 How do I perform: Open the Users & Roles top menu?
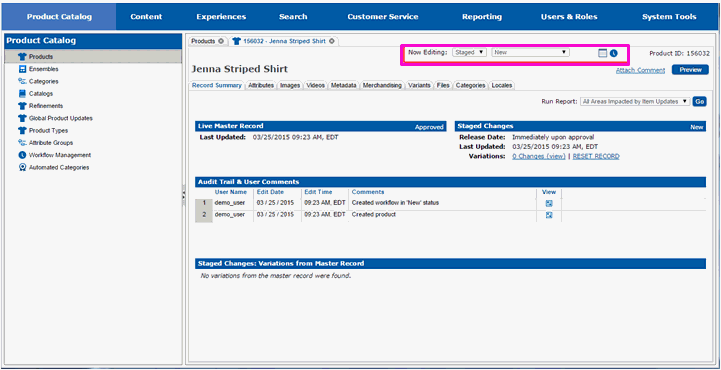point(569,17)
